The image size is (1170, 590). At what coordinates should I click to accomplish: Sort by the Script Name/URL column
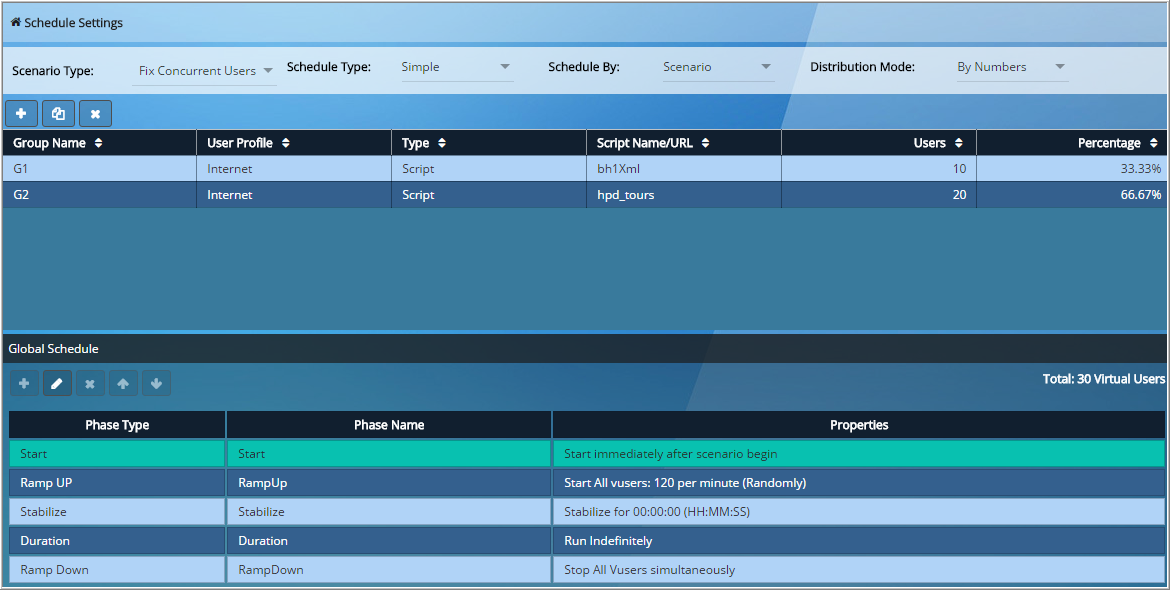pos(653,143)
